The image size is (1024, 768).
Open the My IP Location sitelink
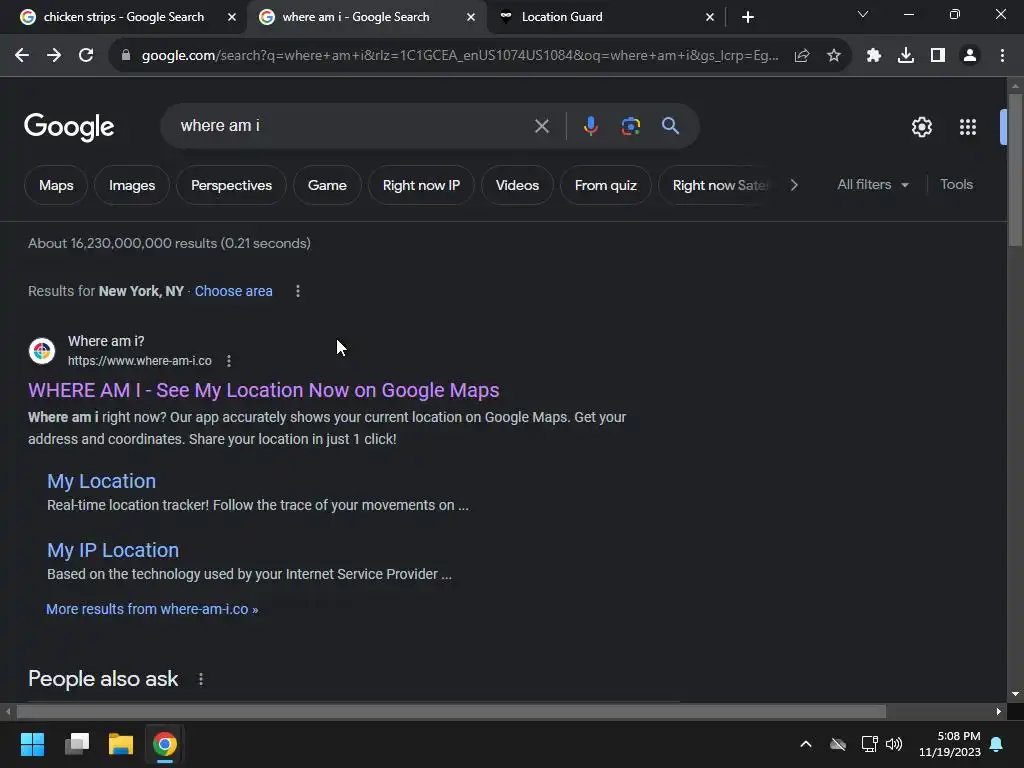[113, 551]
